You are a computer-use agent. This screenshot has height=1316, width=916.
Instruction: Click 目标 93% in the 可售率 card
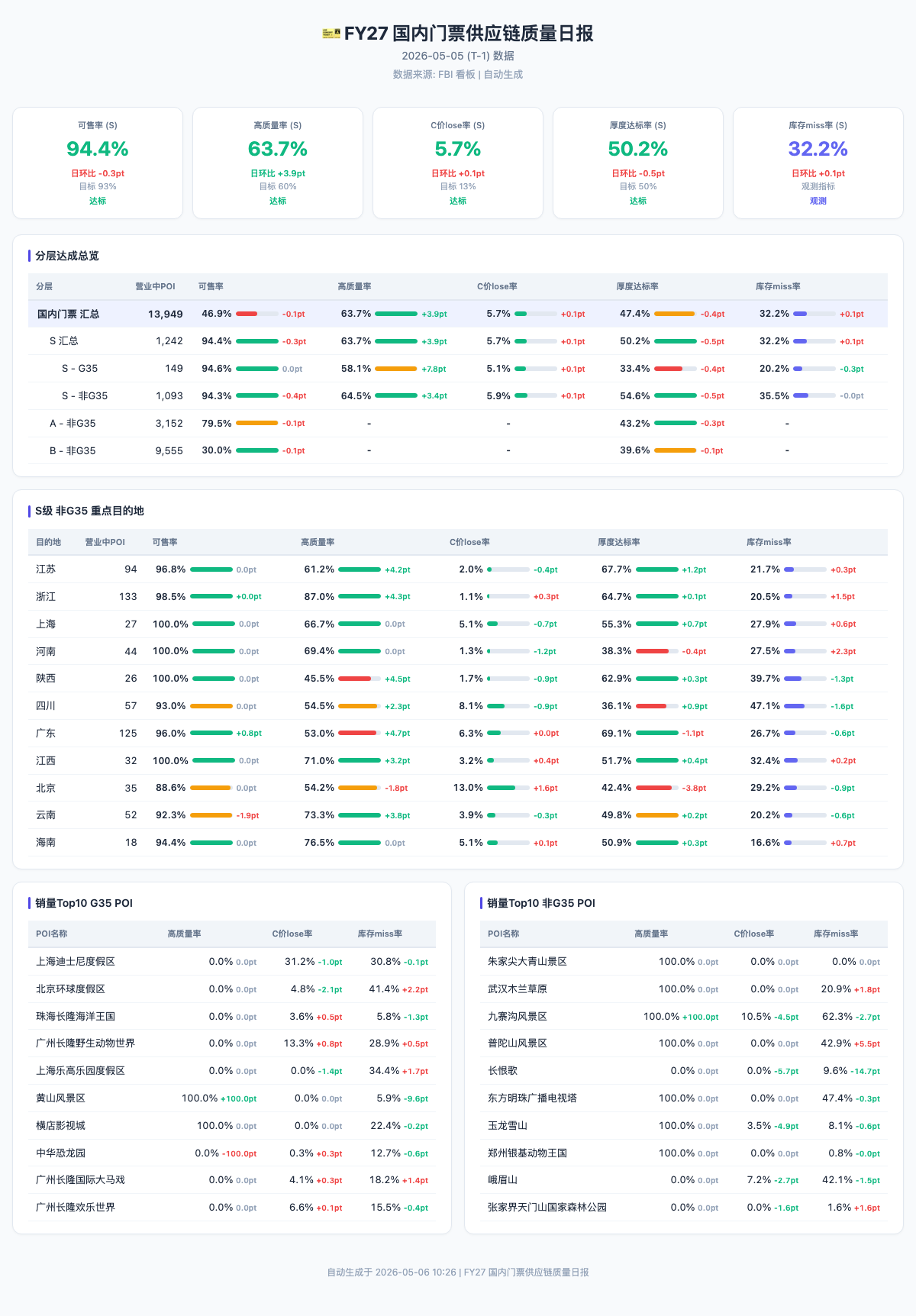[98, 186]
